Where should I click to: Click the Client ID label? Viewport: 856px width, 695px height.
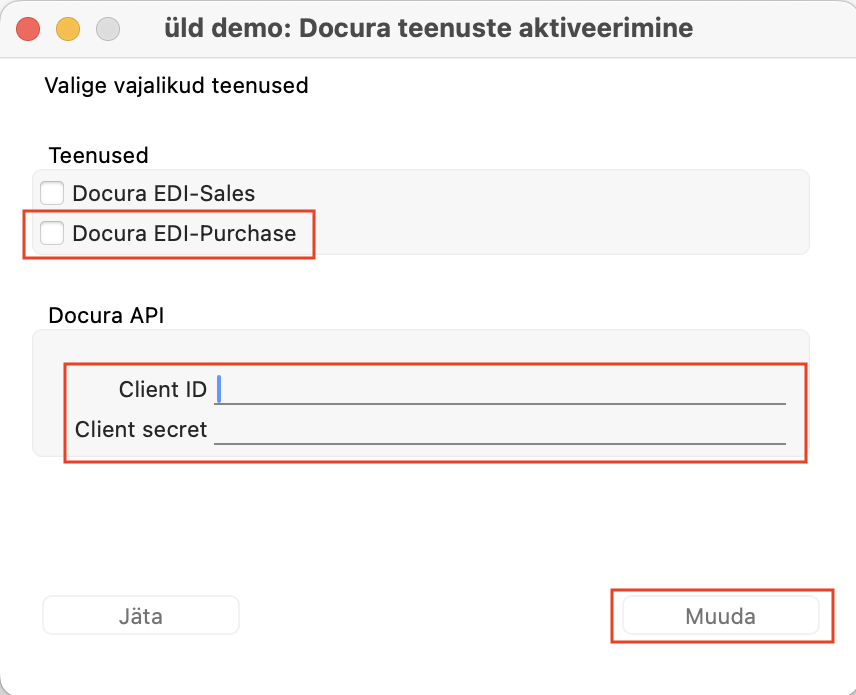pos(163,389)
